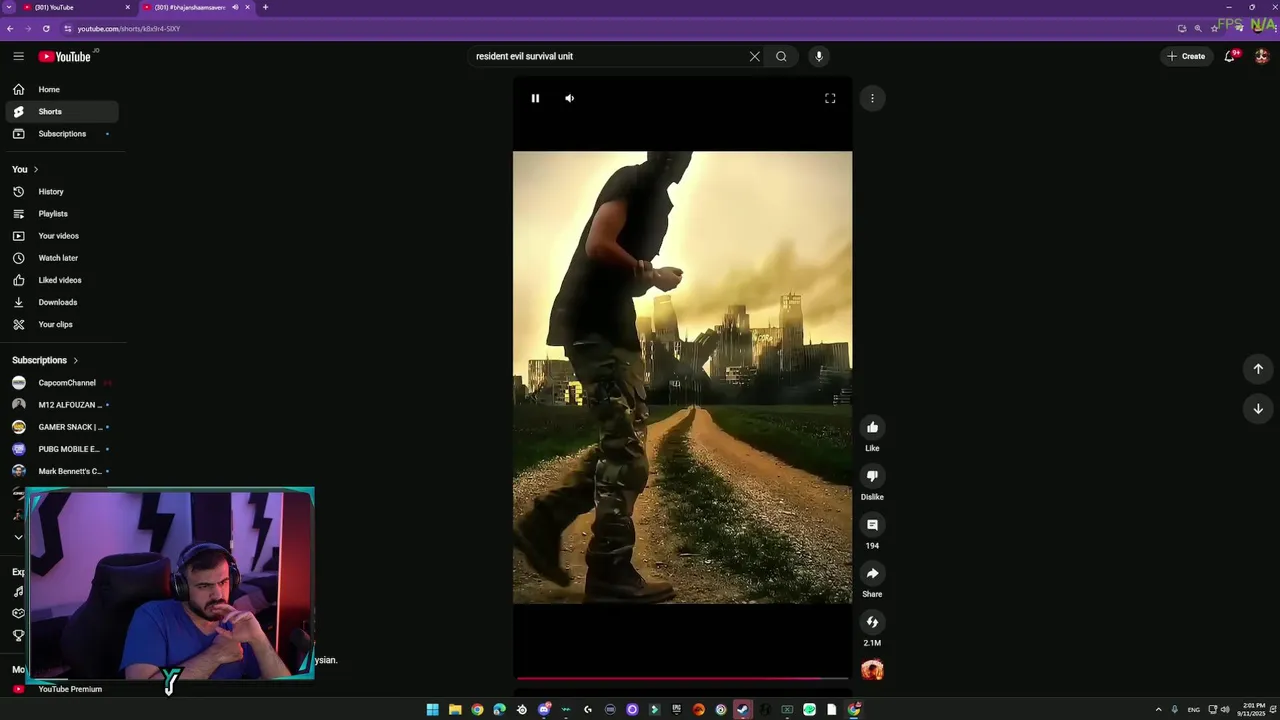Close the first YouTube browser tab
1280x720 pixels.
coord(127,7)
